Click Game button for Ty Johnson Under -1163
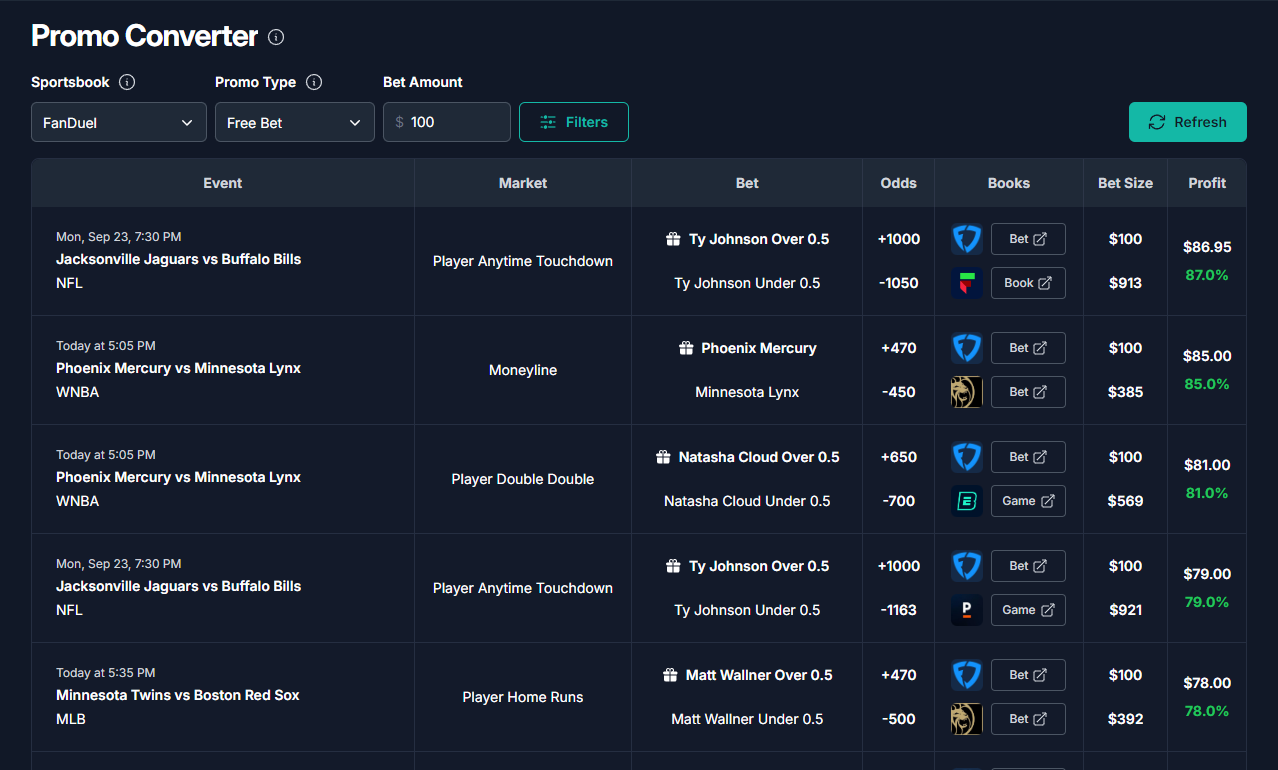This screenshot has height=770, width=1278. click(x=1028, y=610)
